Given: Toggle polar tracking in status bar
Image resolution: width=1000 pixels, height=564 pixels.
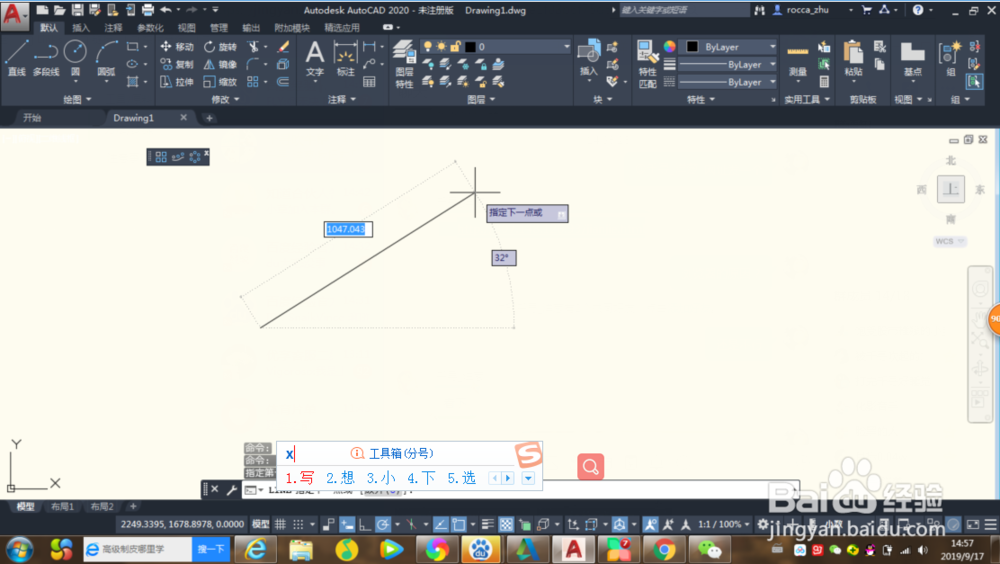Looking at the screenshot, I should click(x=383, y=524).
